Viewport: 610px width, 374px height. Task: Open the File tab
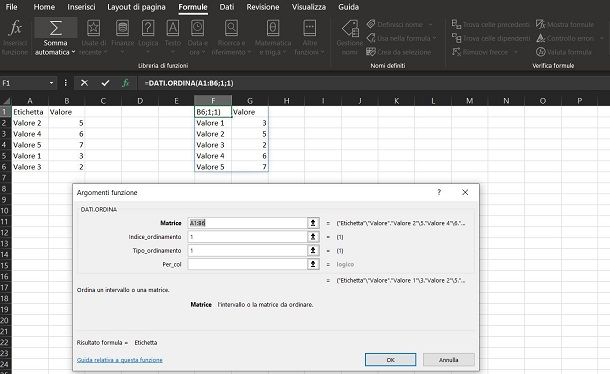11,7
